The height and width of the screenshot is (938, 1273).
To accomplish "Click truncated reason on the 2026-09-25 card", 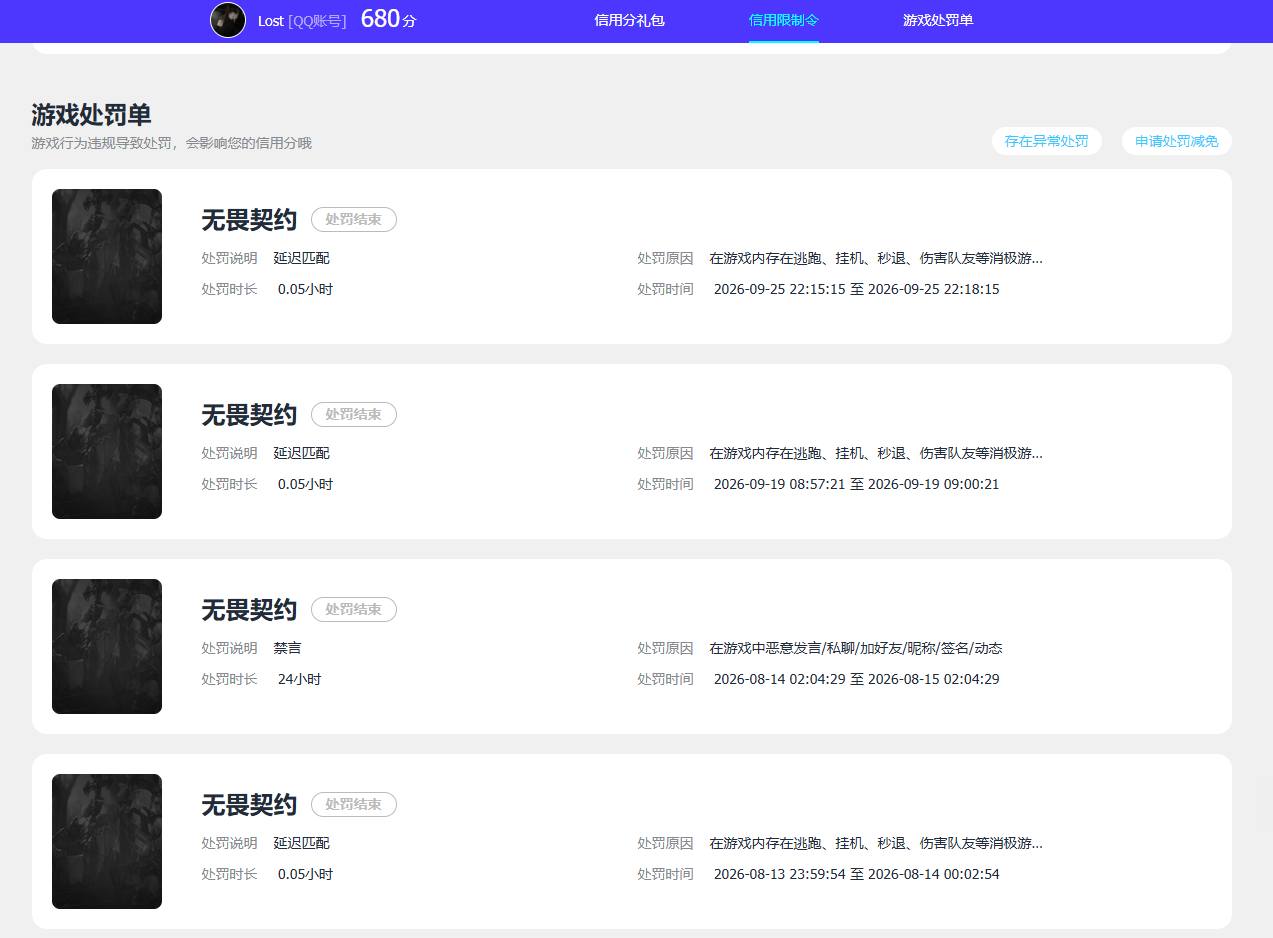I will tap(876, 258).
